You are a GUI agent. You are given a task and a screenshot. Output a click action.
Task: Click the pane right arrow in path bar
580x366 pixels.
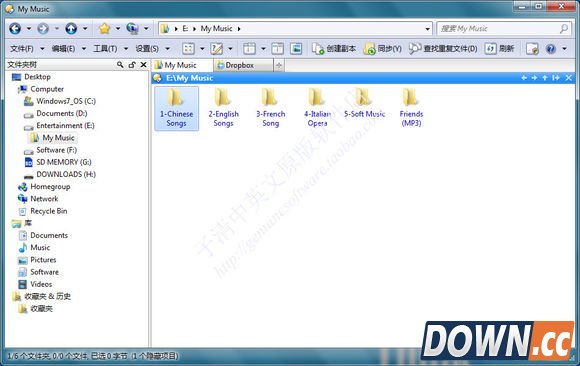534,78
